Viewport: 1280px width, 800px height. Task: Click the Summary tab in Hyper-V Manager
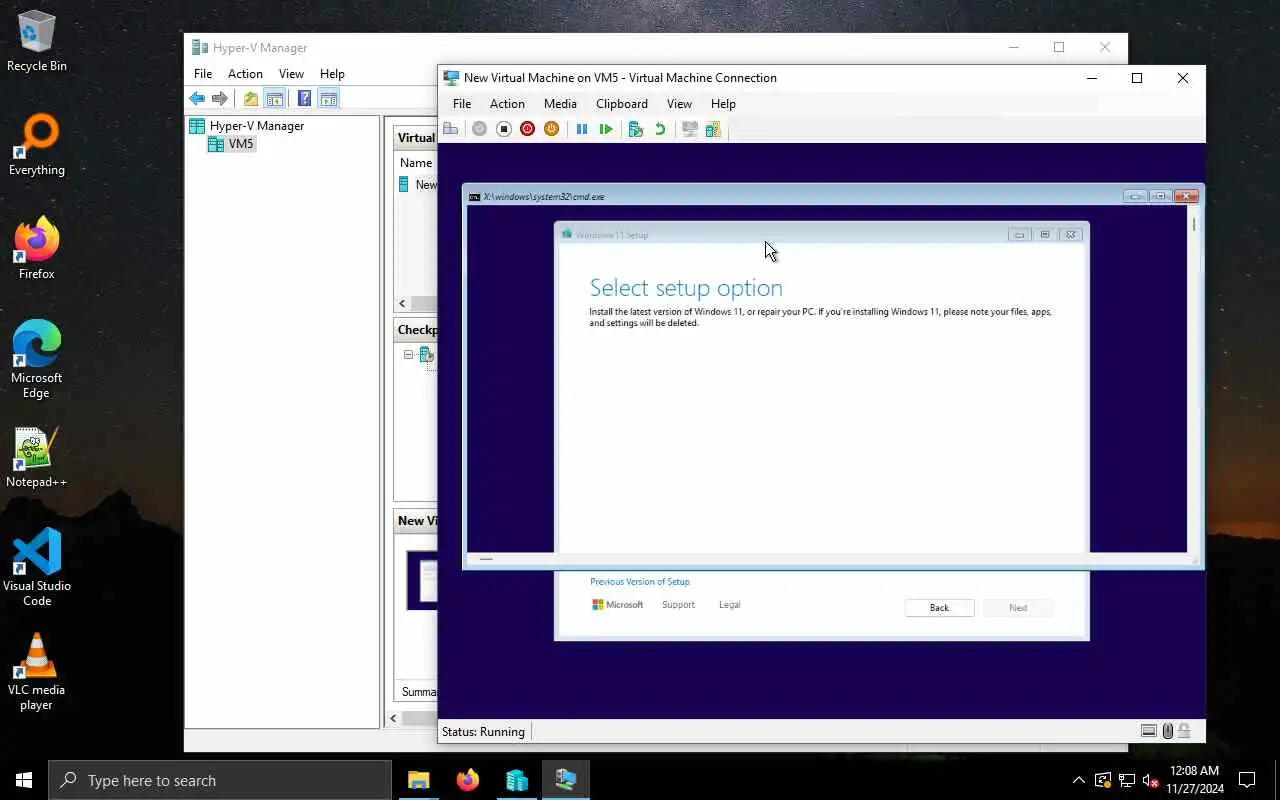tap(419, 692)
